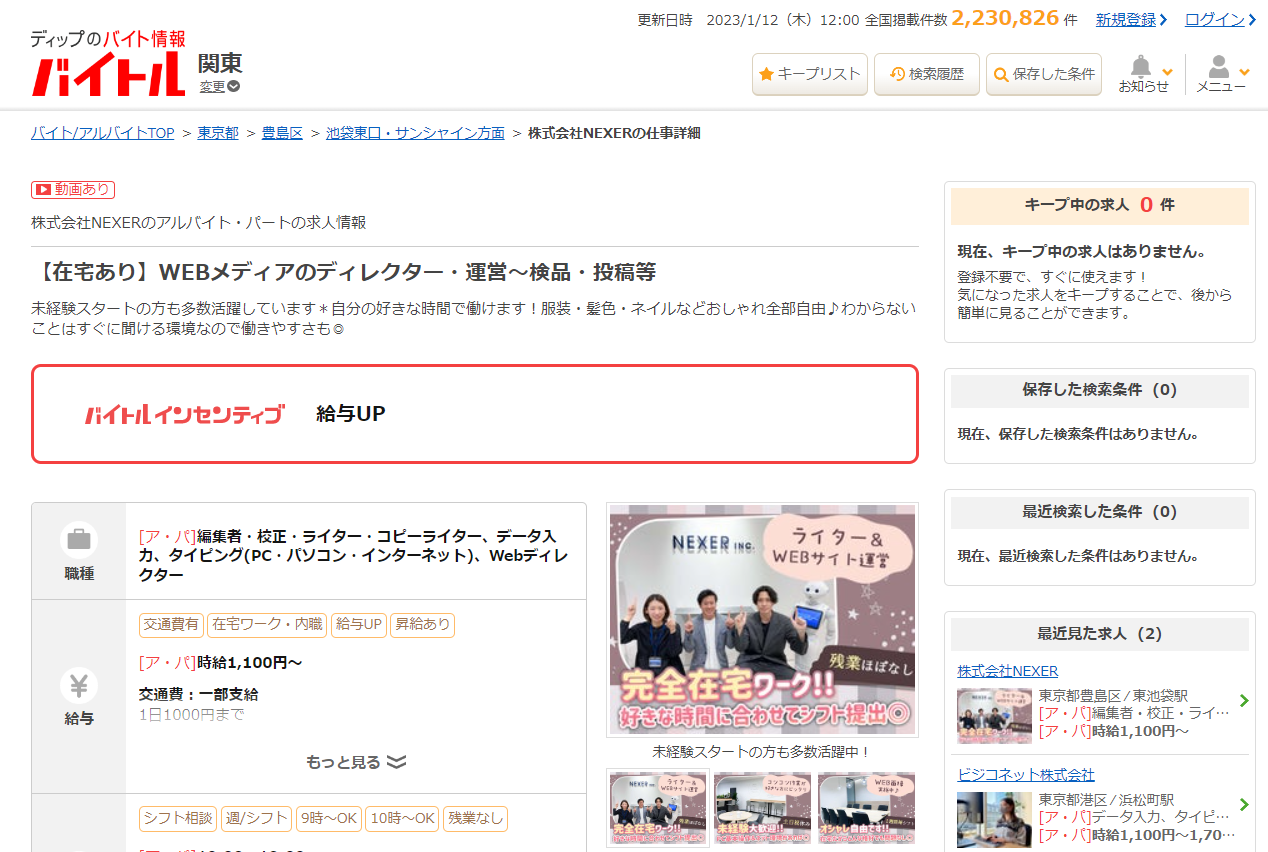Change region via 変更 dropdown

(x=219, y=86)
